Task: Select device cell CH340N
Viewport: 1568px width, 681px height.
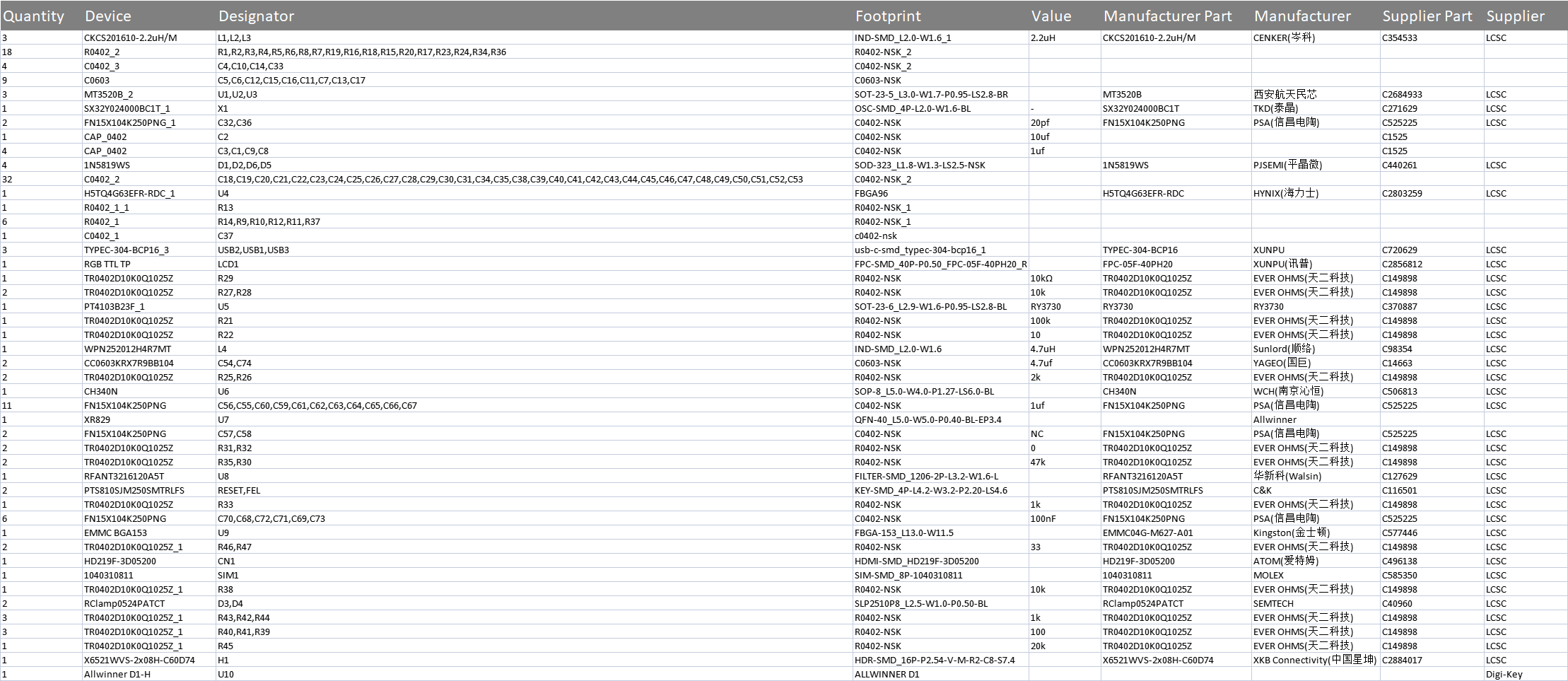Action: click(x=100, y=391)
